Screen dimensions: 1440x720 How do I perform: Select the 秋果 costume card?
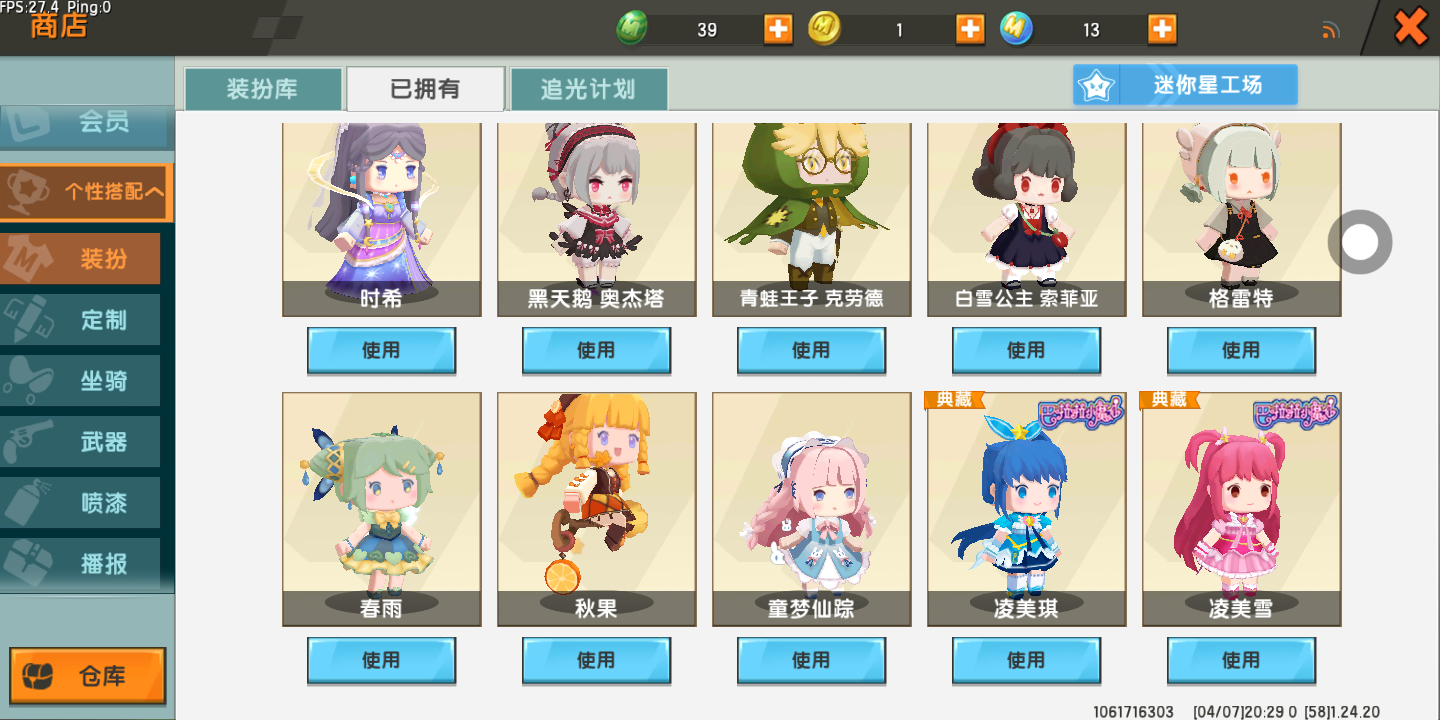(596, 509)
